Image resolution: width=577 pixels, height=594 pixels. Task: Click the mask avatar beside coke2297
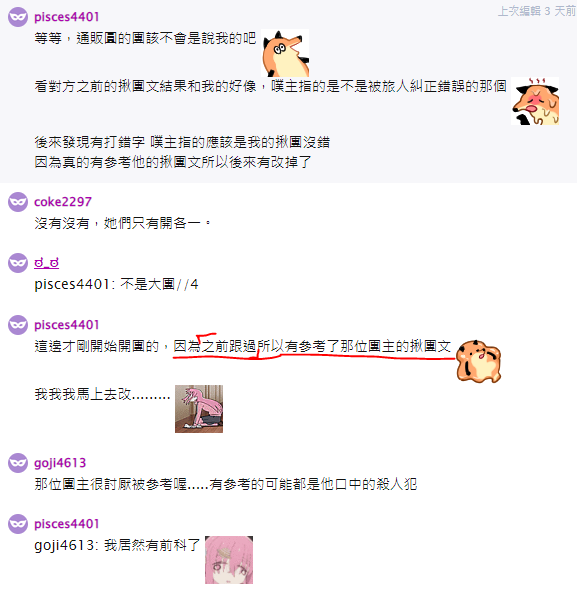(x=18, y=202)
